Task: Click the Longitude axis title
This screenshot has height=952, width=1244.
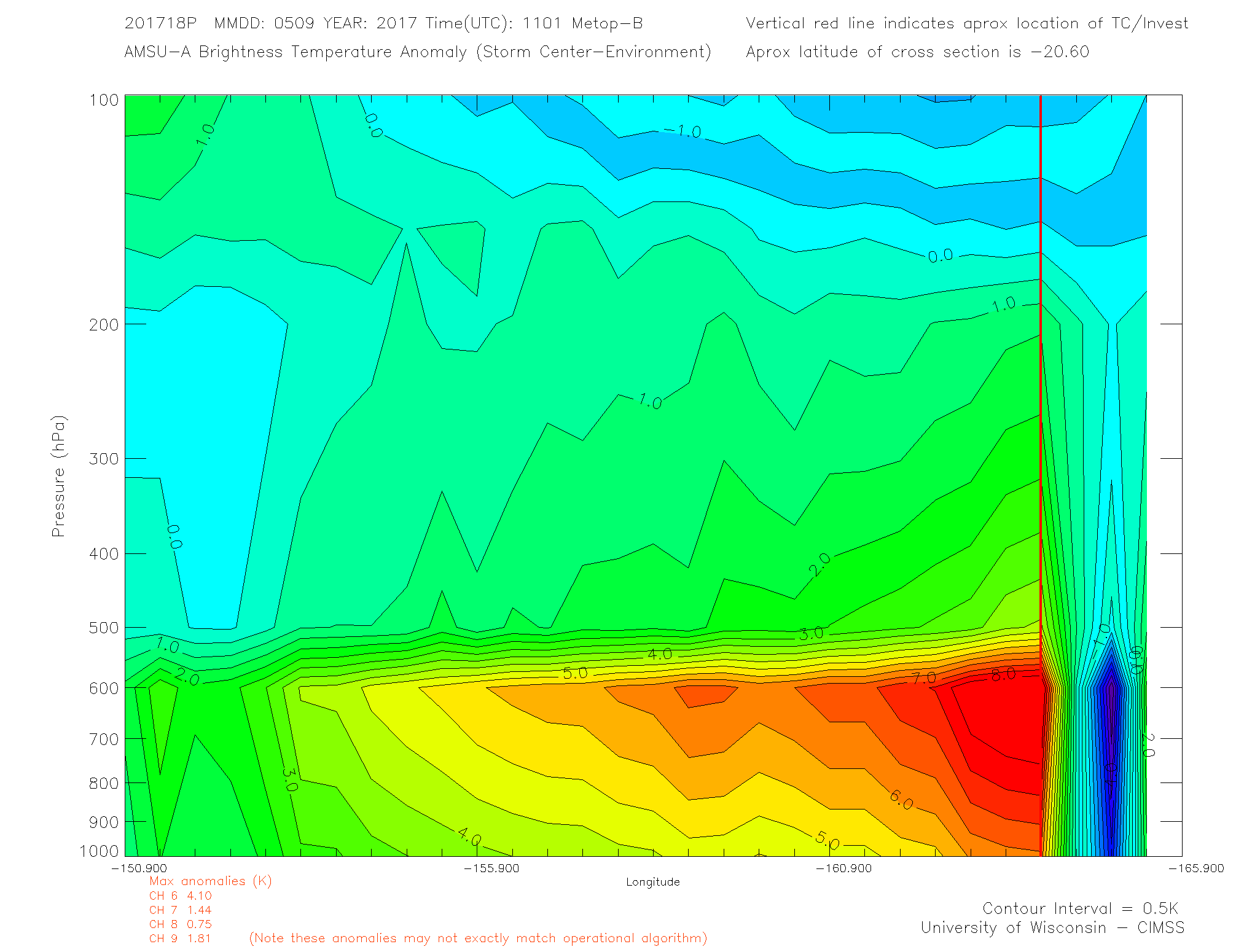Action: click(x=652, y=882)
